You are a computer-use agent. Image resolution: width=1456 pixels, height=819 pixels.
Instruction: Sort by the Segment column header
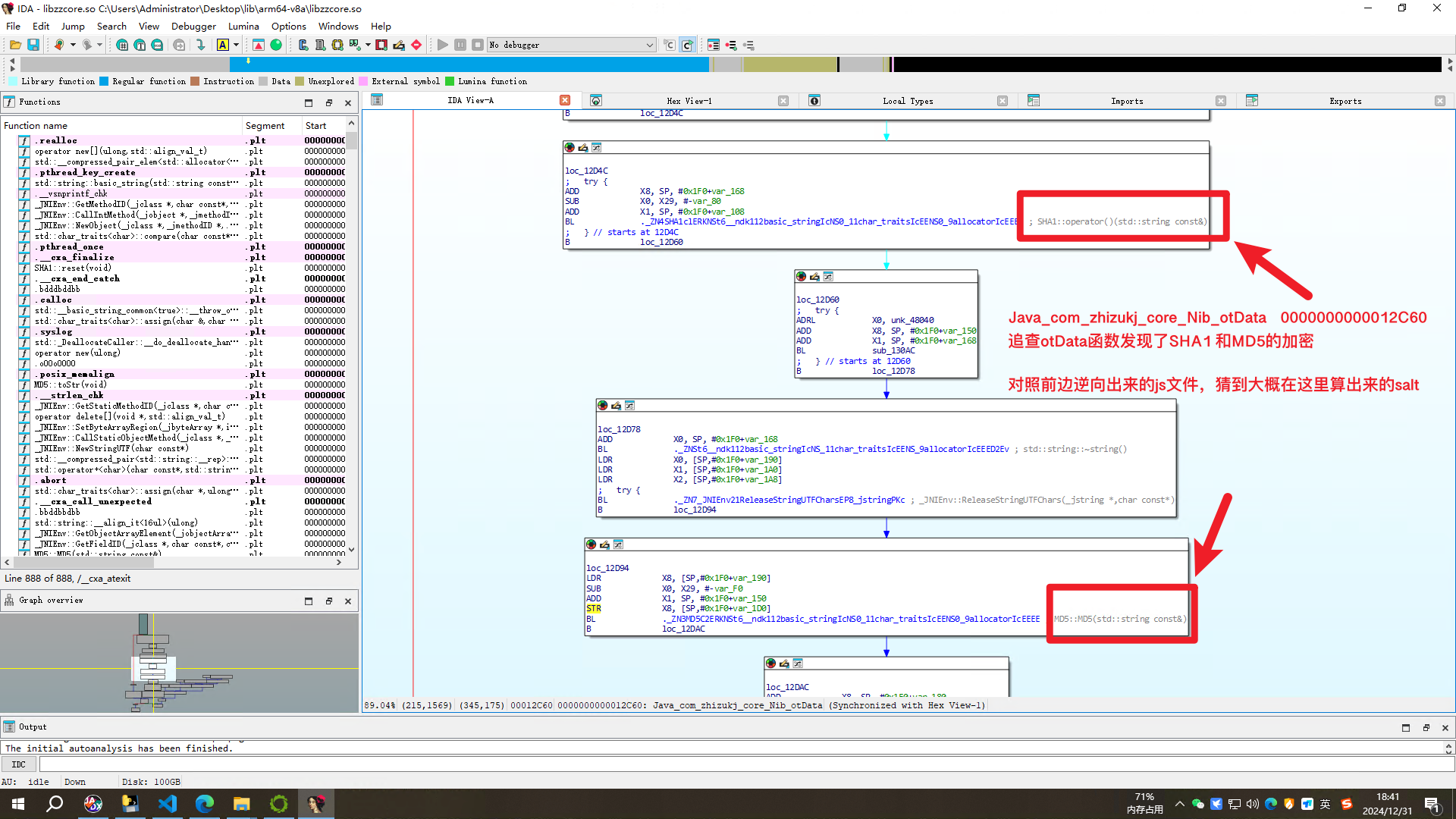(x=265, y=126)
